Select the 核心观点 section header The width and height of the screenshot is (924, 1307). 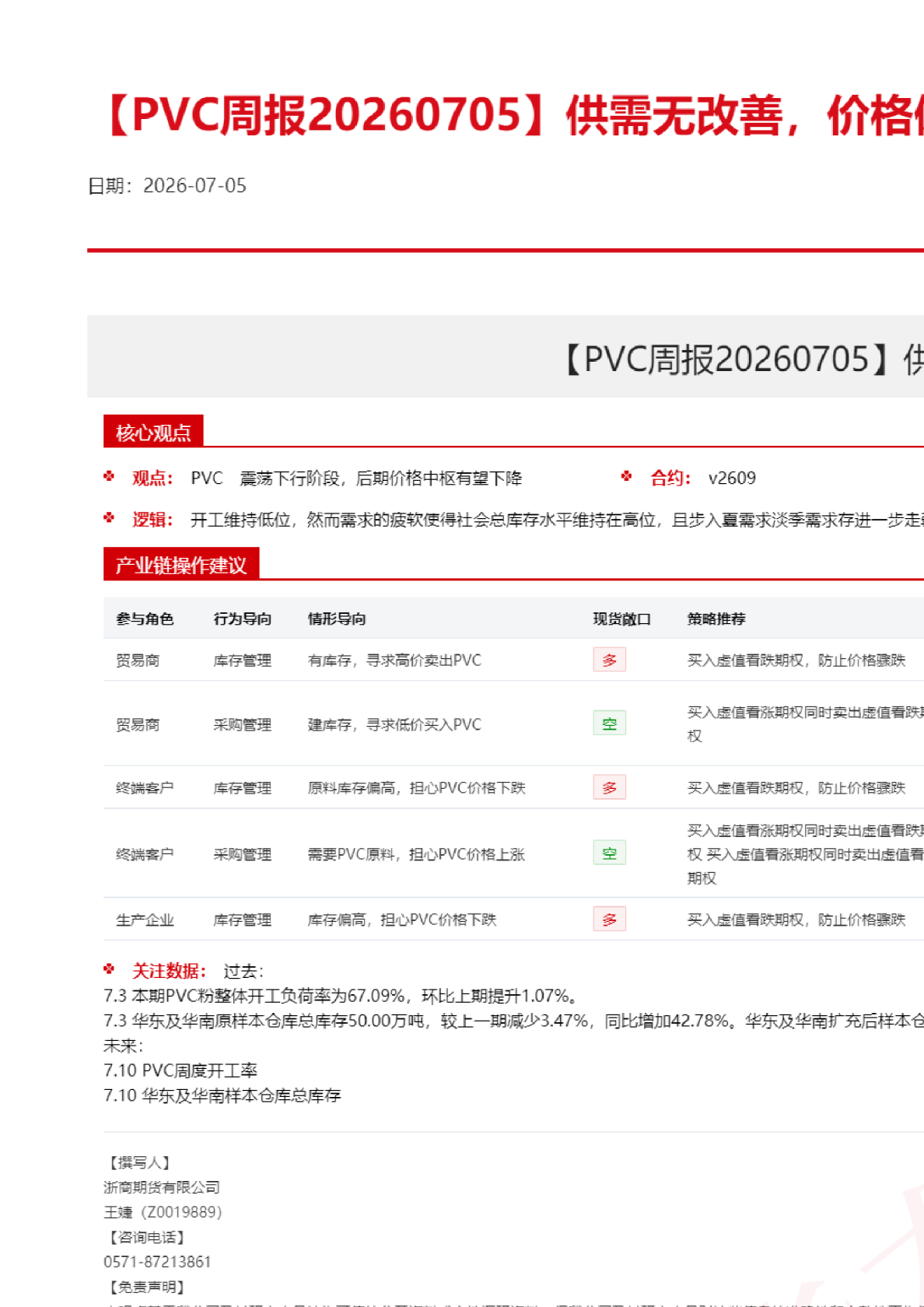153,432
